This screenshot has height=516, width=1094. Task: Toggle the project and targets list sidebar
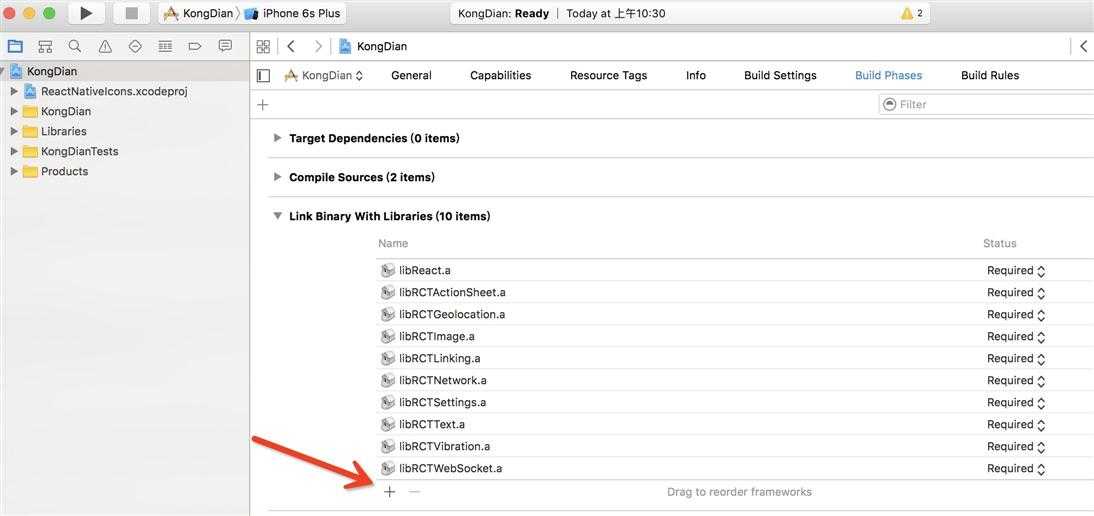tap(263, 75)
